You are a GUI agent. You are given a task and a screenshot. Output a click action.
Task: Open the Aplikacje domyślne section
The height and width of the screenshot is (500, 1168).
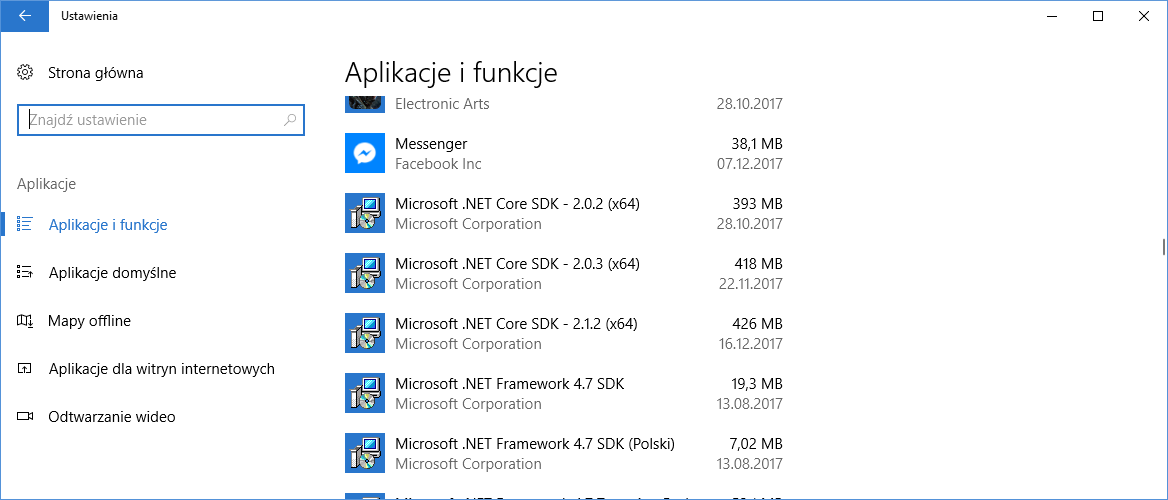pyautogui.click(x=112, y=273)
